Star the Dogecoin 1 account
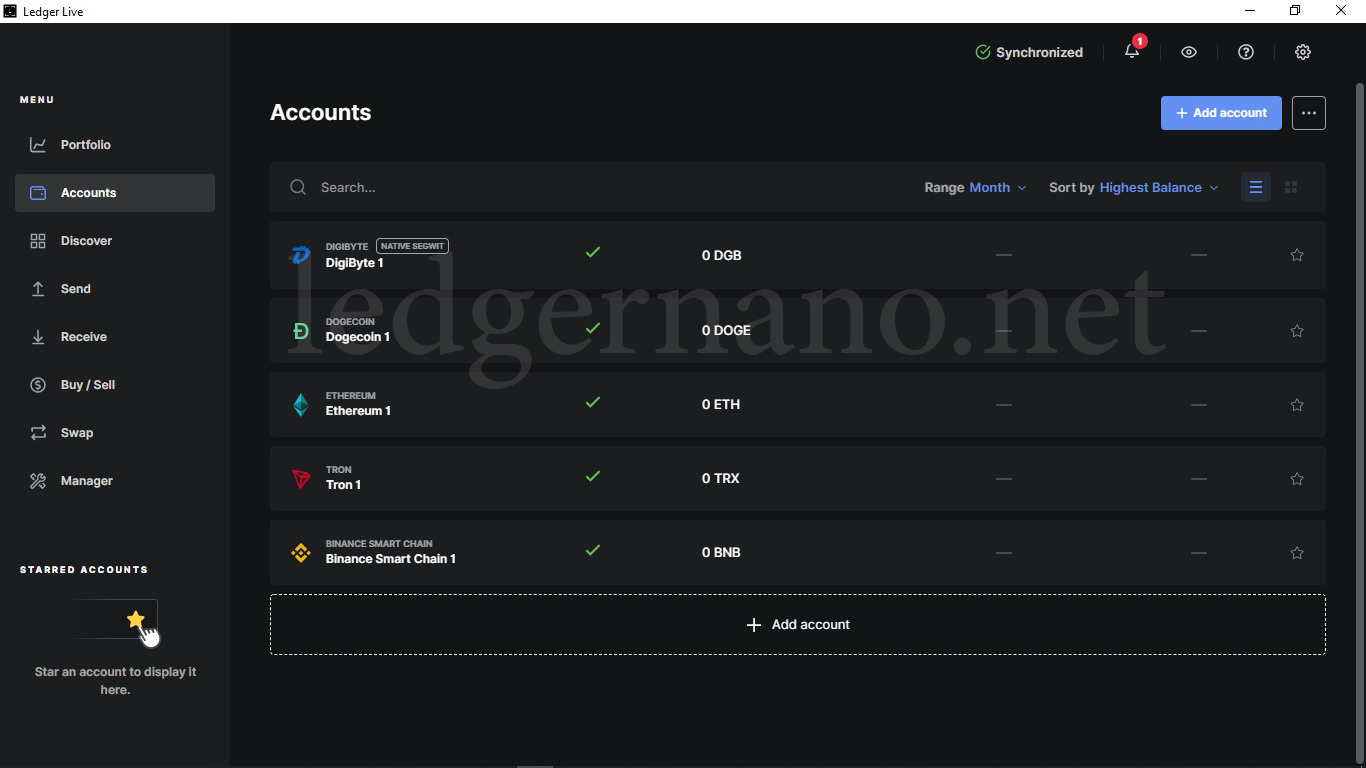Screen dimensions: 1366x768 [1297, 331]
